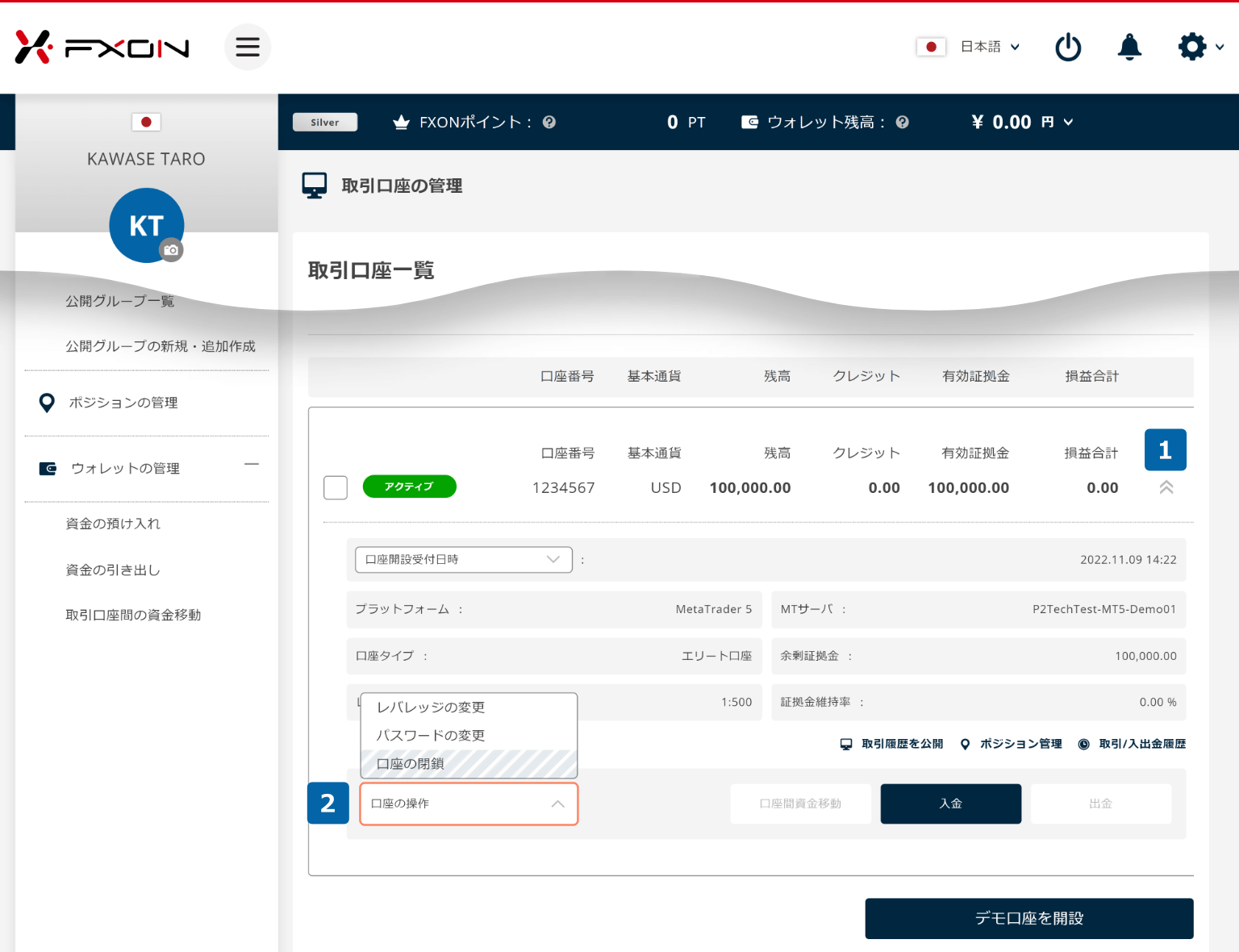The image size is (1239, 952).
Task: Click the 0.00 % margin level value
Action: [1158, 702]
